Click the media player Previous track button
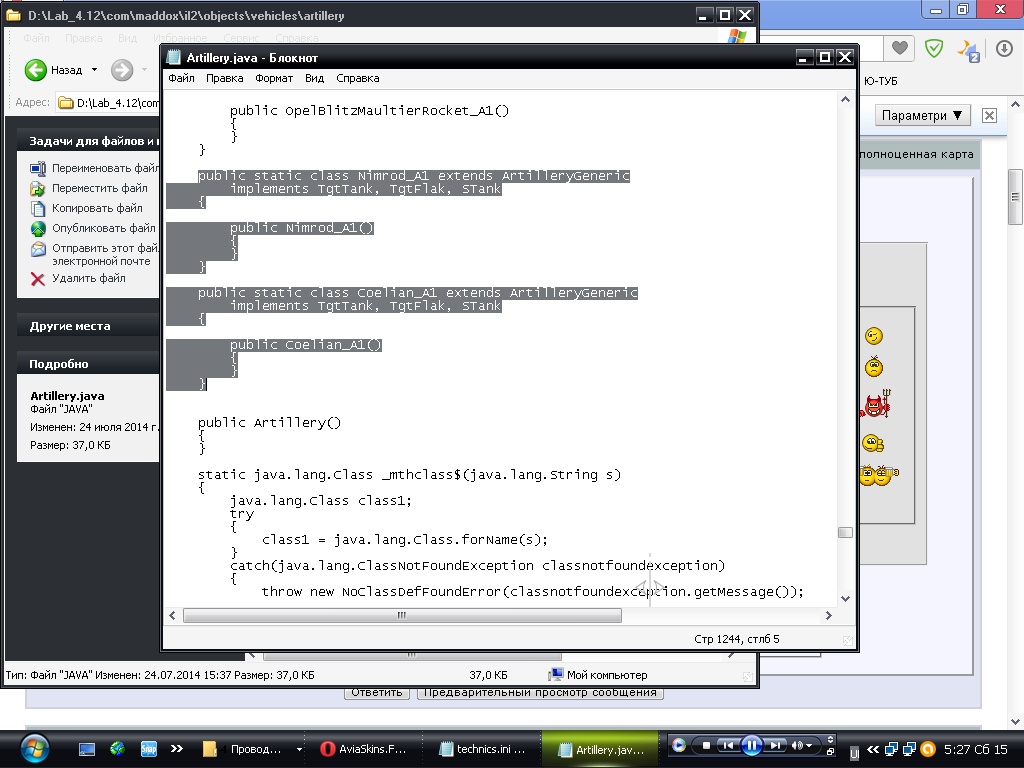The width and height of the screenshot is (1024, 768). (728, 745)
